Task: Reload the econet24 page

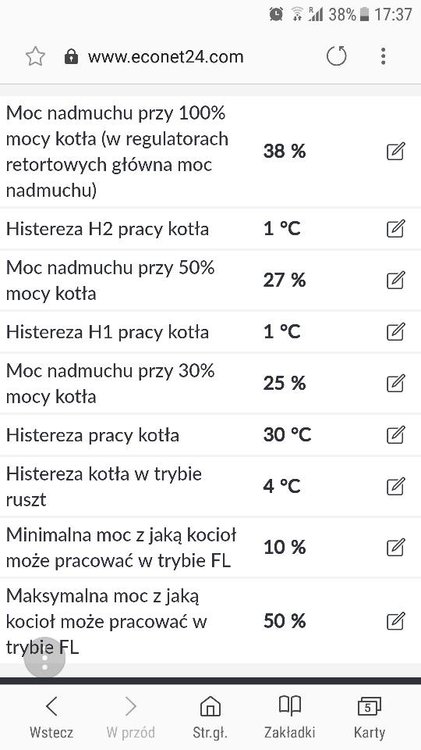Action: coord(336,56)
